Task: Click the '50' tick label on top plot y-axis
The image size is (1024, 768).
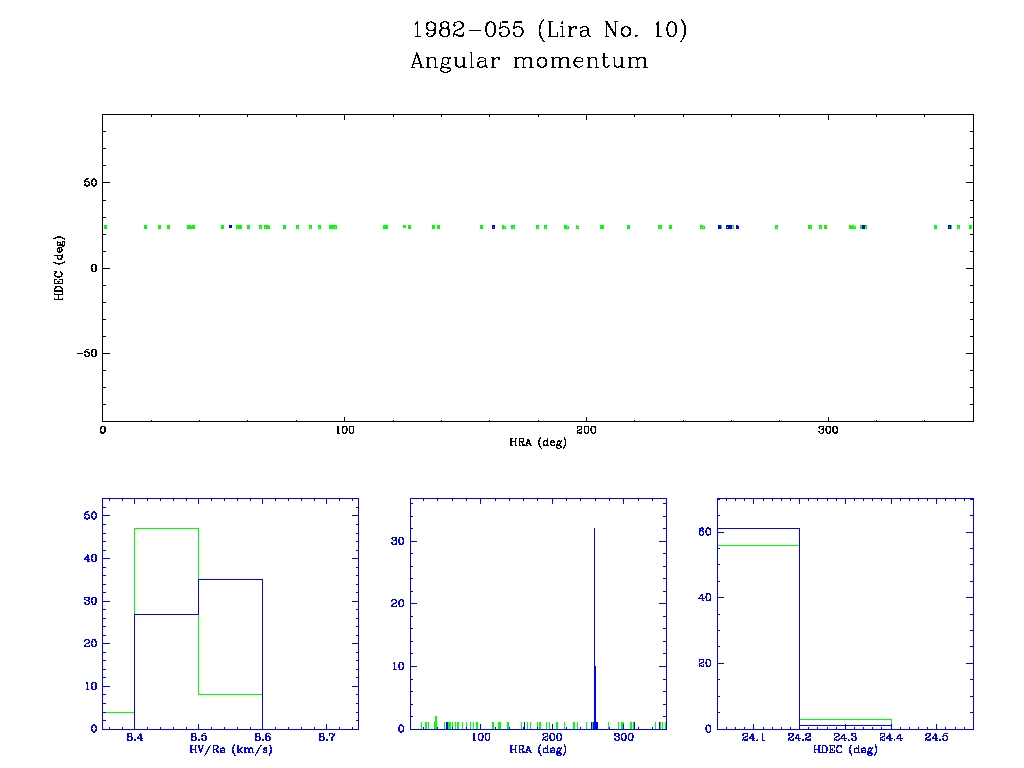Action: point(87,183)
